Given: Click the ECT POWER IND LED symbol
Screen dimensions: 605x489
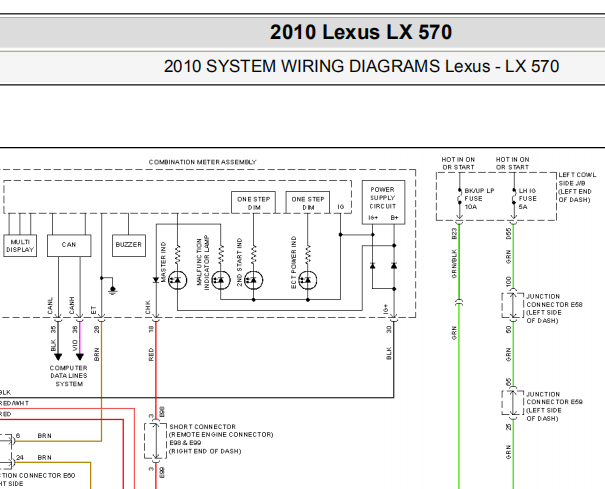Looking at the screenshot, I should tap(308, 280).
